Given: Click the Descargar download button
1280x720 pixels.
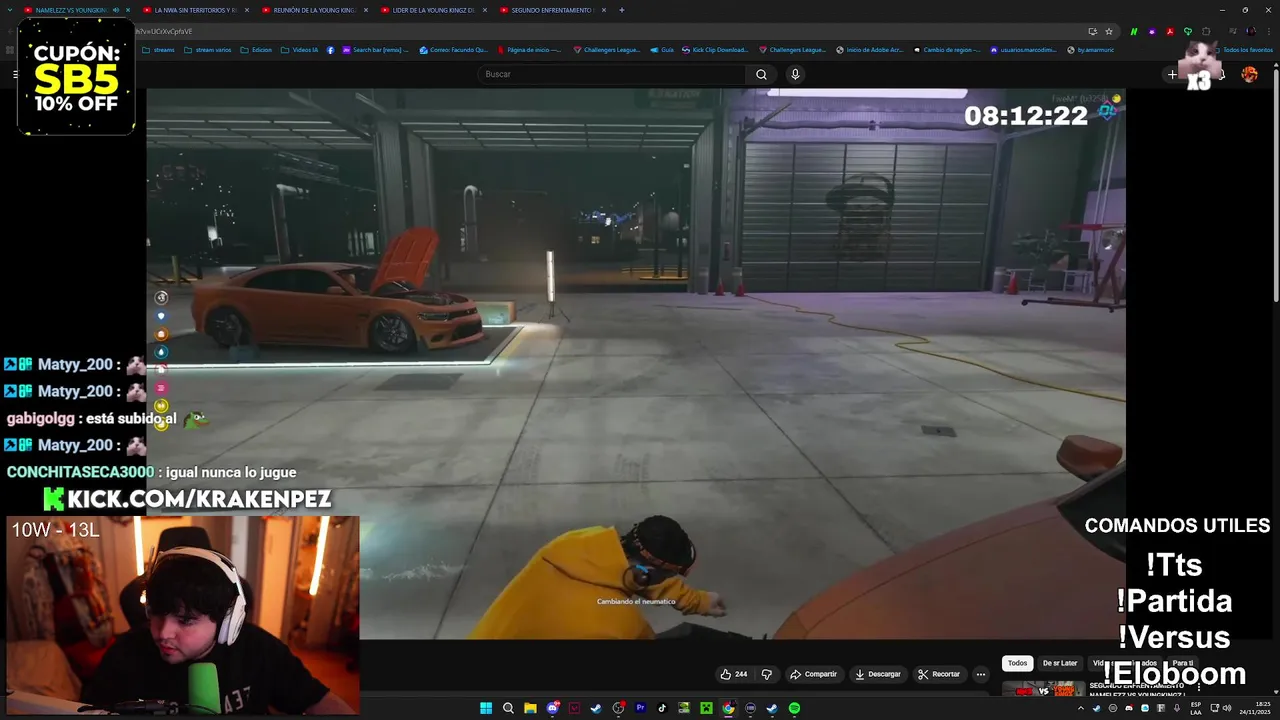Looking at the screenshot, I should point(877,674).
